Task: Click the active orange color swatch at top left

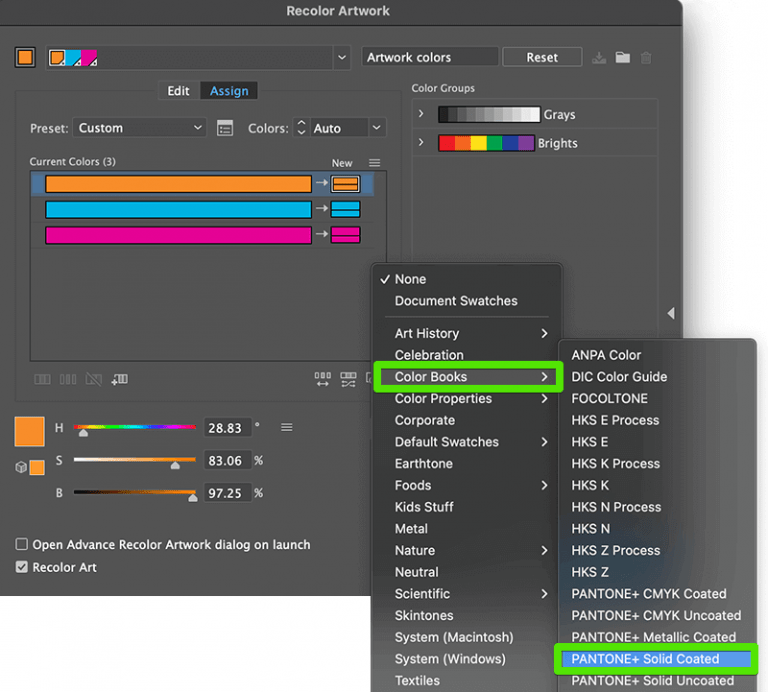Action: [x=25, y=57]
